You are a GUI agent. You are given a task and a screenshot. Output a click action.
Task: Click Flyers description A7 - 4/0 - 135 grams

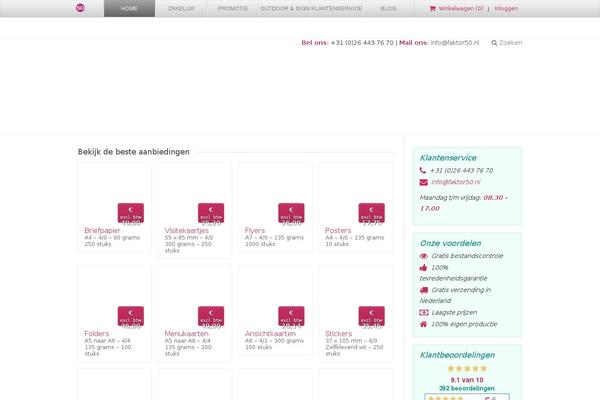(274, 238)
